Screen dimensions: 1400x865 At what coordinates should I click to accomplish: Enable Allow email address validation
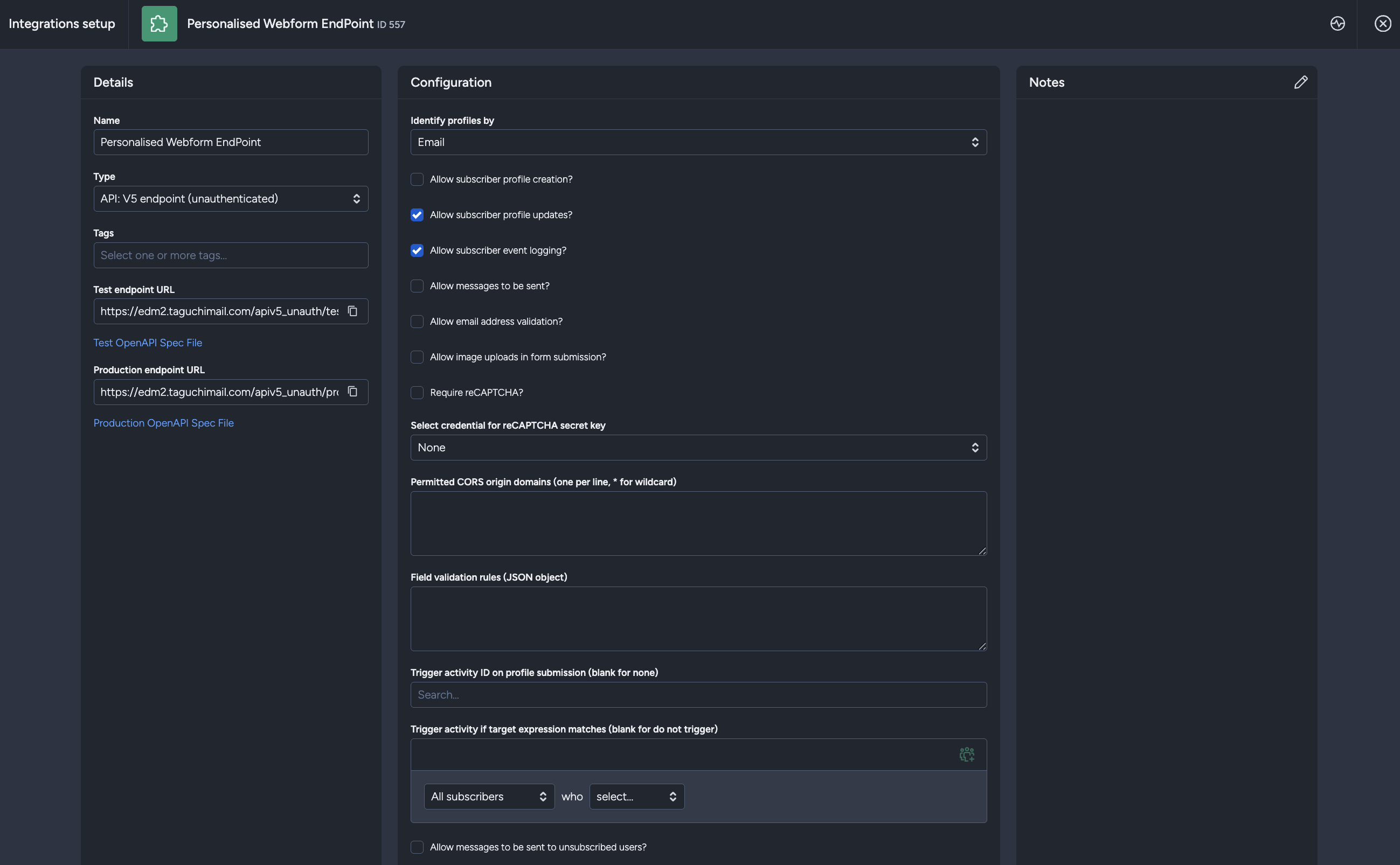coord(417,321)
